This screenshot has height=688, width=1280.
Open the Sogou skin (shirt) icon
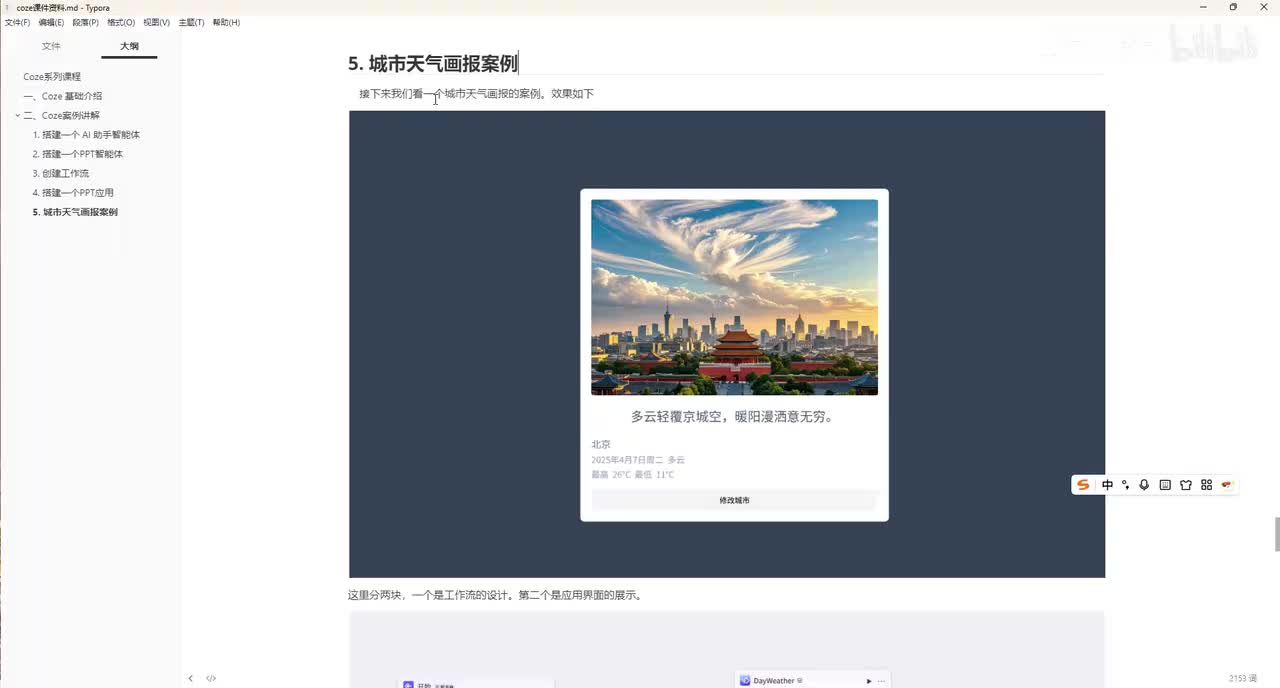point(1186,485)
